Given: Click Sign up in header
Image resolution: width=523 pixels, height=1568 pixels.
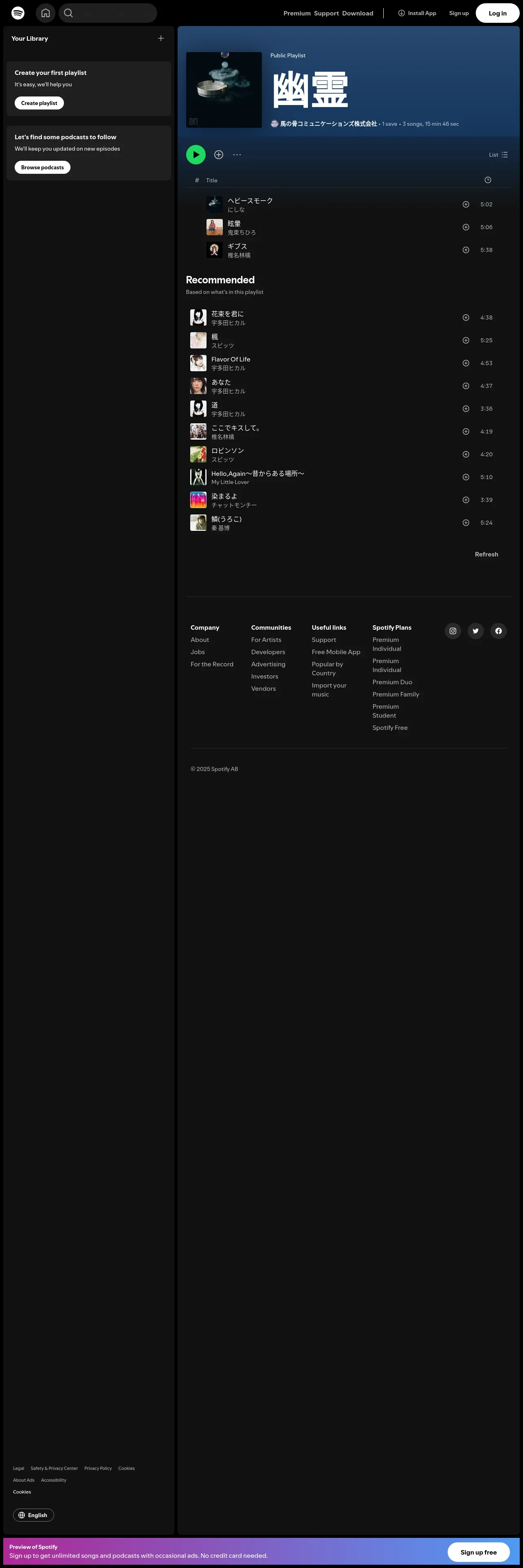Looking at the screenshot, I should [459, 13].
